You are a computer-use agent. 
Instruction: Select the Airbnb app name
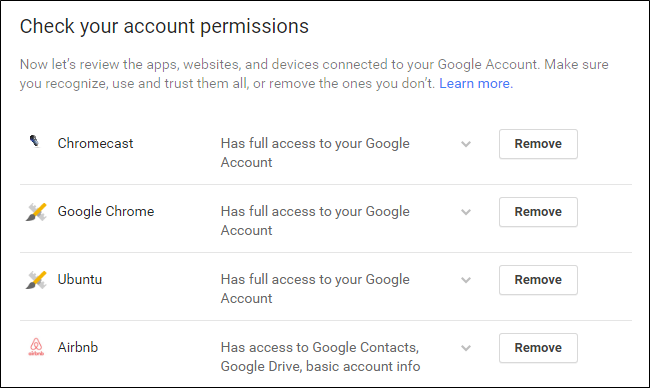coord(78,347)
